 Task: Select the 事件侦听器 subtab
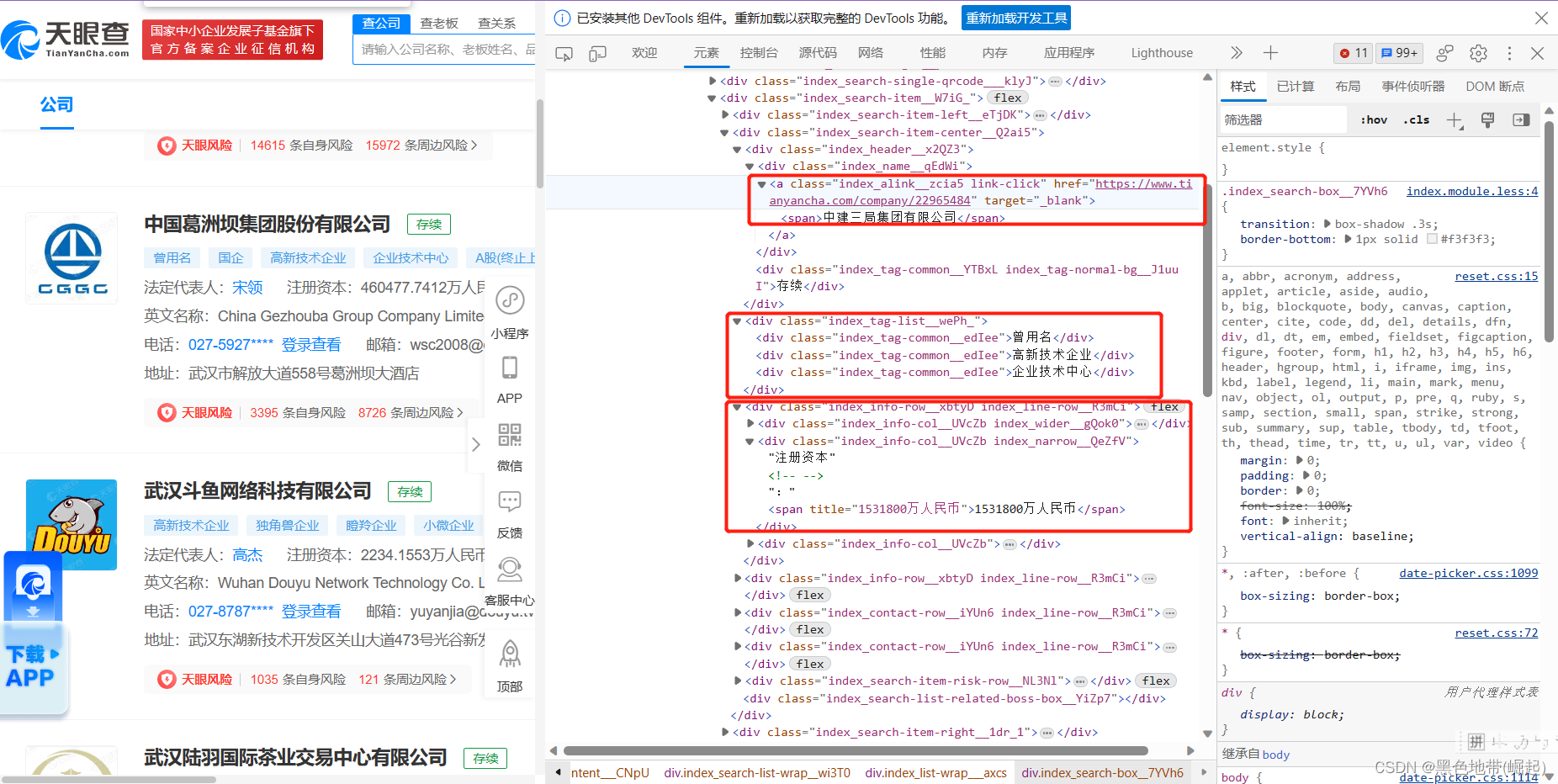pos(1413,86)
